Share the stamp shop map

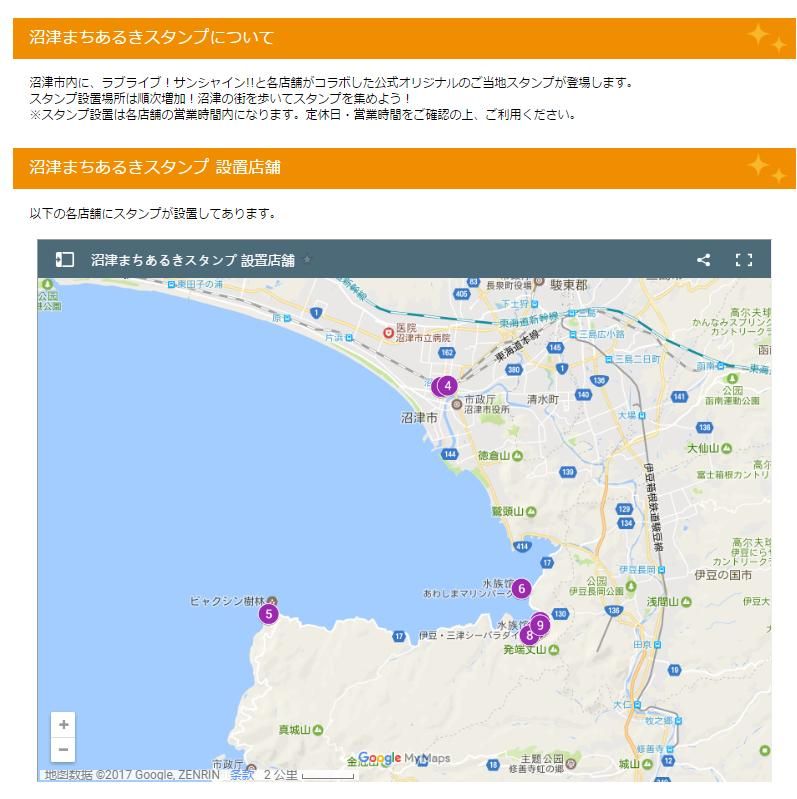click(704, 260)
